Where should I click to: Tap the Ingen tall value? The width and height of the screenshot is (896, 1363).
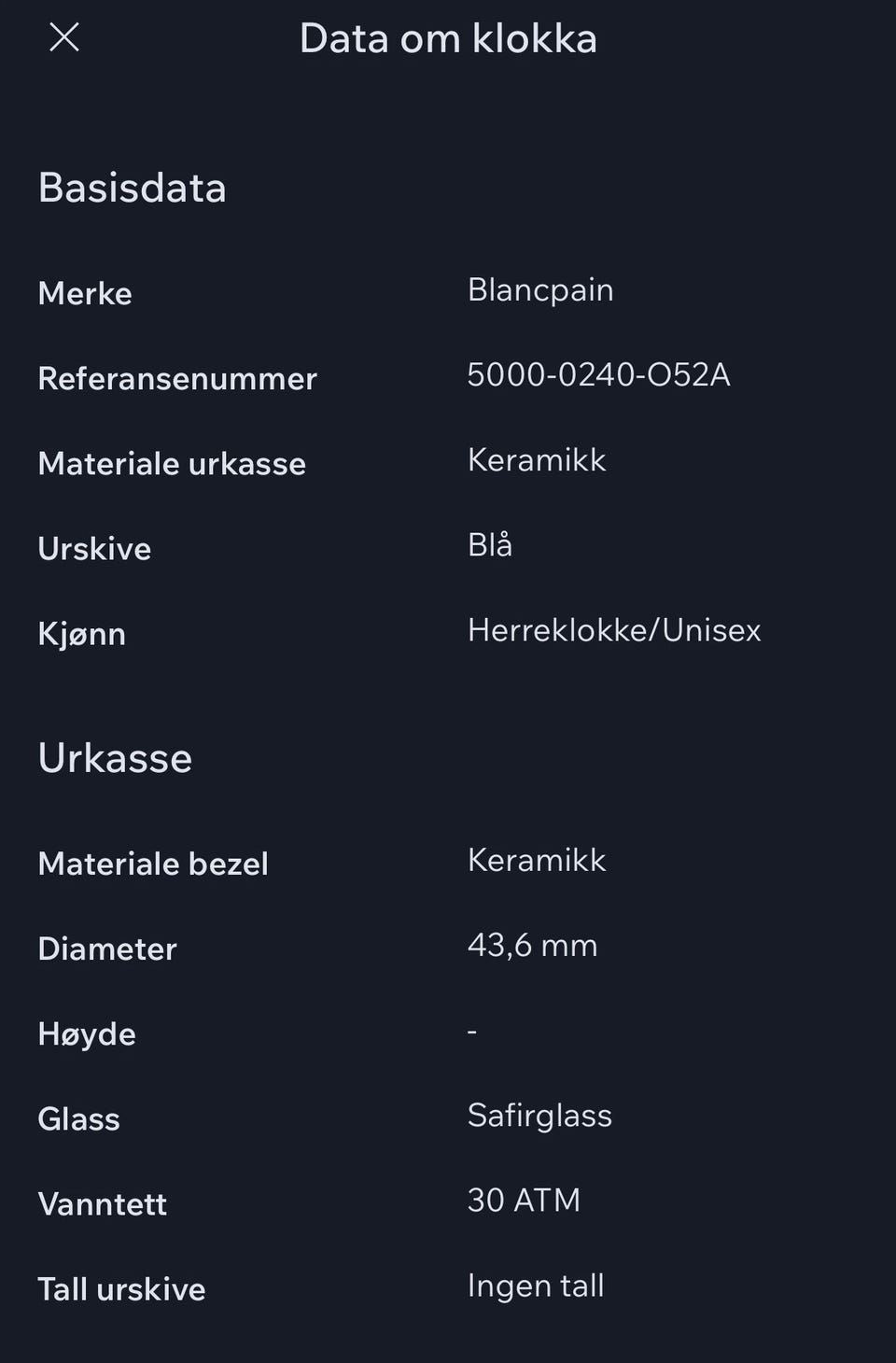[536, 1286]
